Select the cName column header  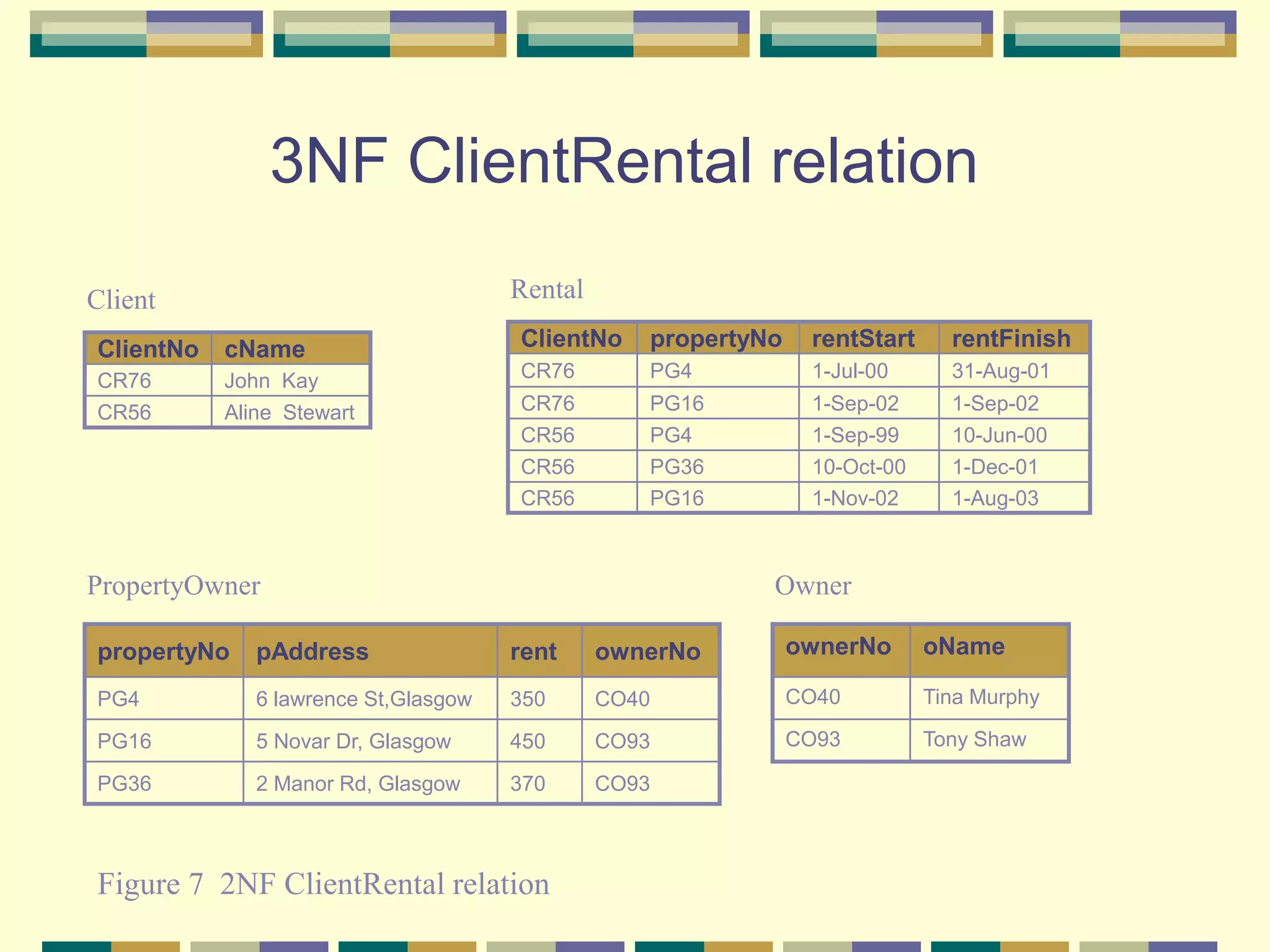265,349
